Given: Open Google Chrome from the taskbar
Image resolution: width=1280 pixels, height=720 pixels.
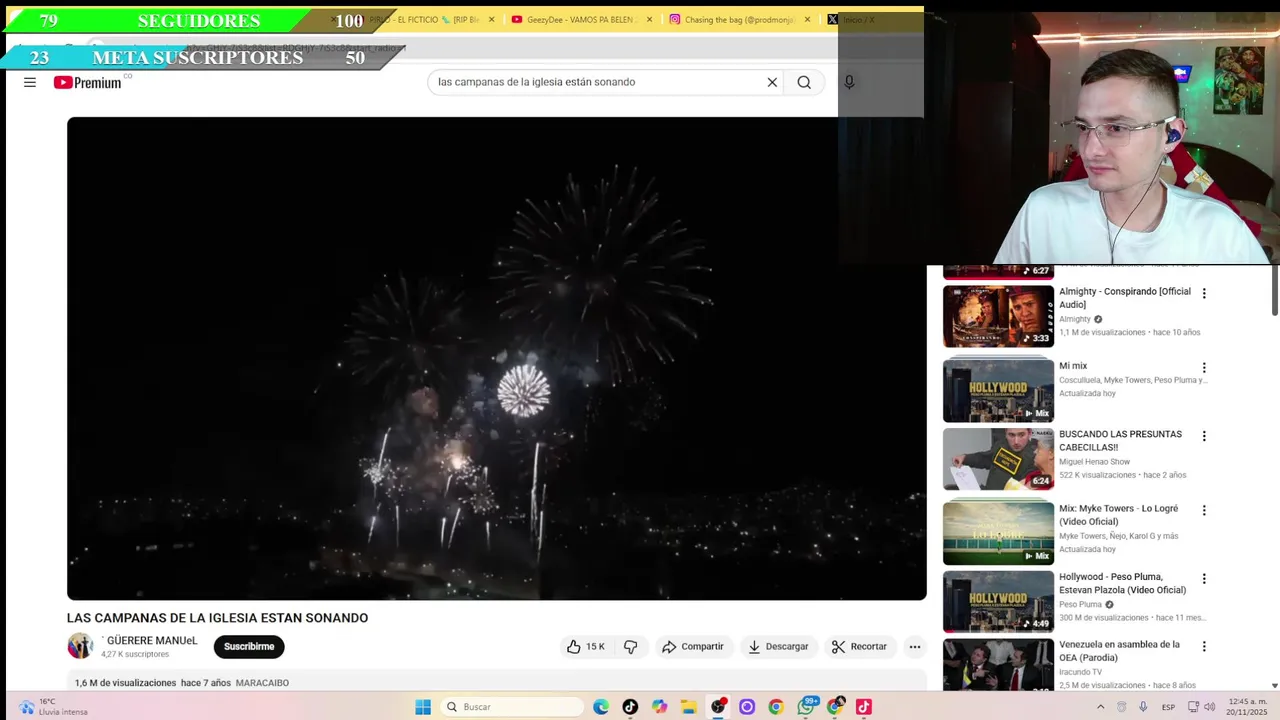Looking at the screenshot, I should (776, 707).
